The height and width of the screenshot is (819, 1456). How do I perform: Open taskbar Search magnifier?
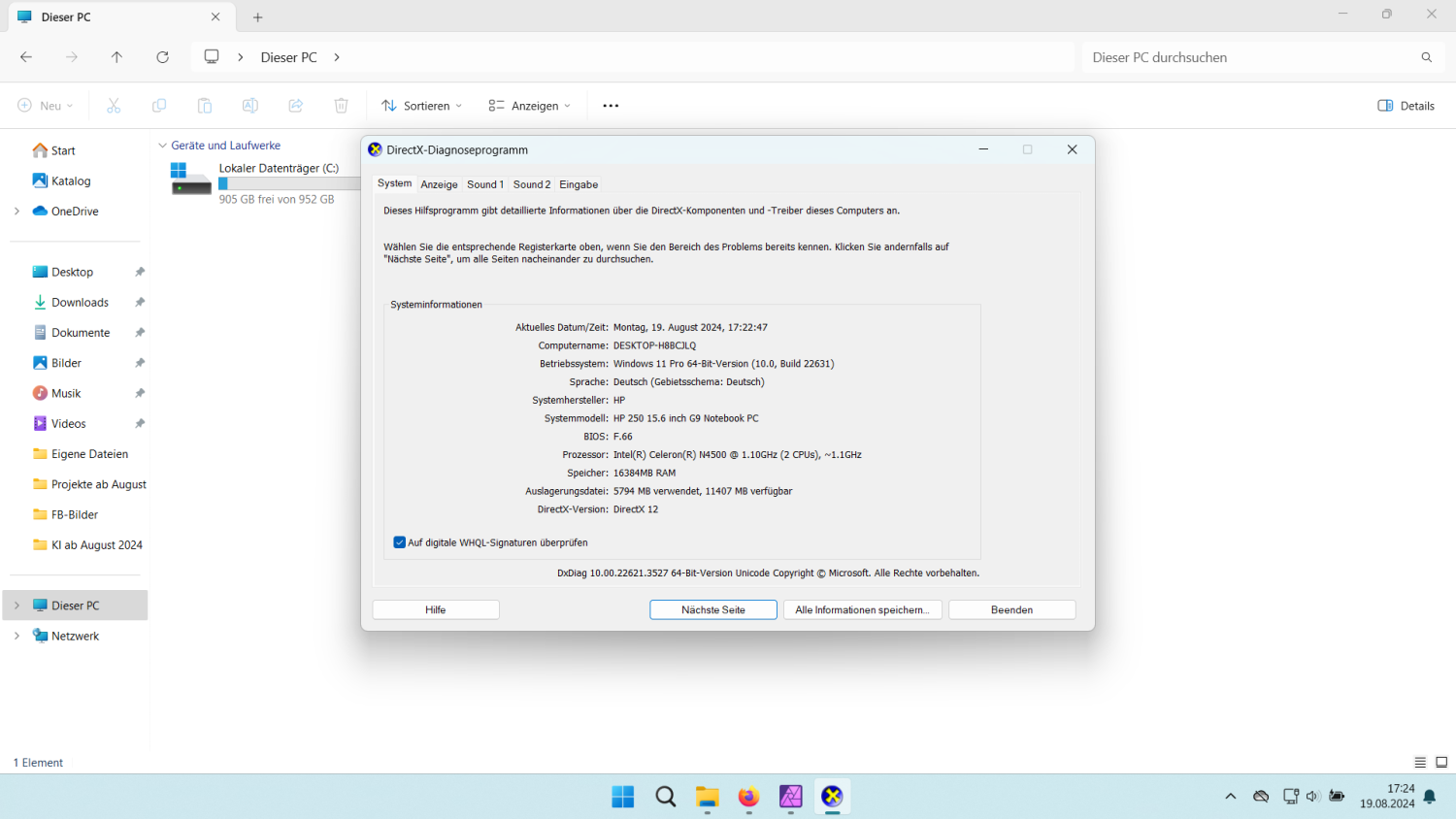(x=666, y=797)
